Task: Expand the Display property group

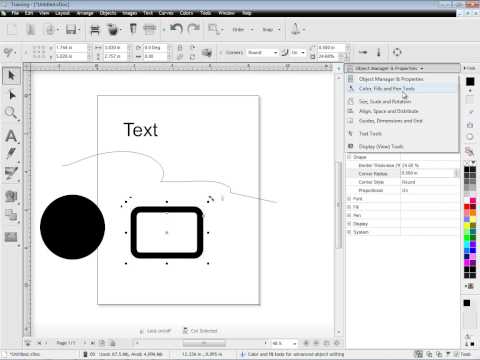Action: click(x=349, y=224)
